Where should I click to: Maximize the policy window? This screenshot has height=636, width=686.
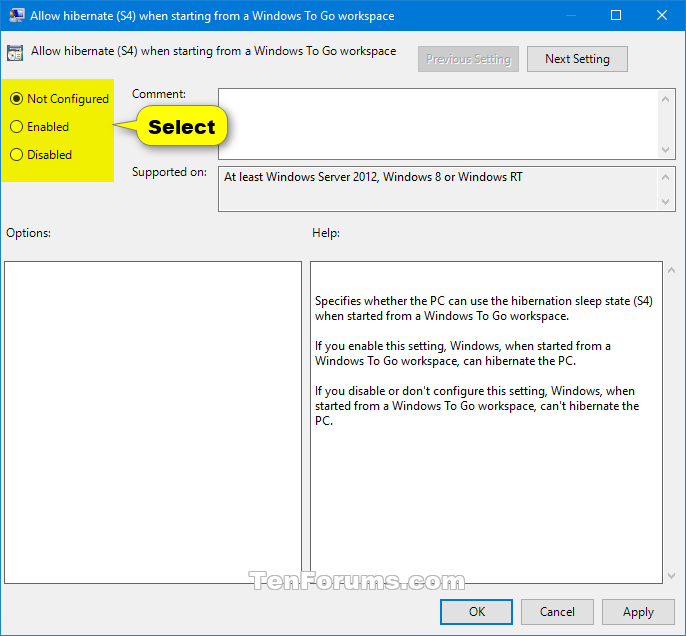click(x=616, y=15)
